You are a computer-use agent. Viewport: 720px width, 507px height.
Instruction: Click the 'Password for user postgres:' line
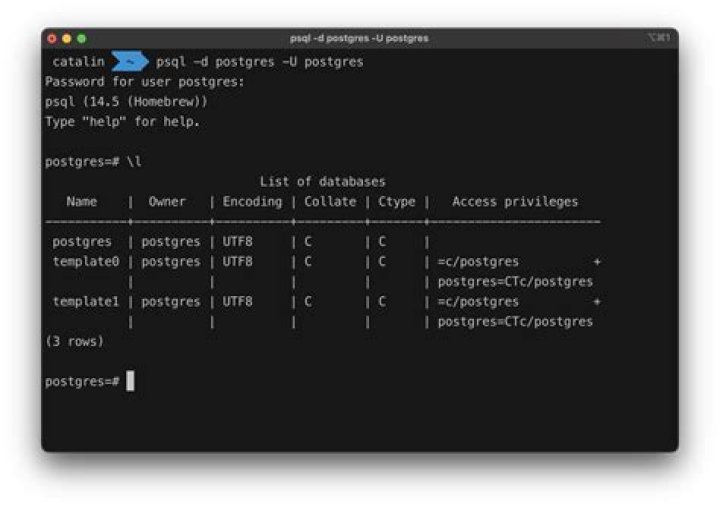coord(145,82)
